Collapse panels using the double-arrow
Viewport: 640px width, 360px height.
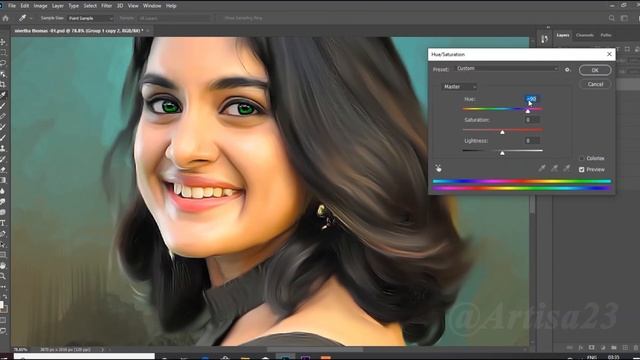tap(548, 27)
